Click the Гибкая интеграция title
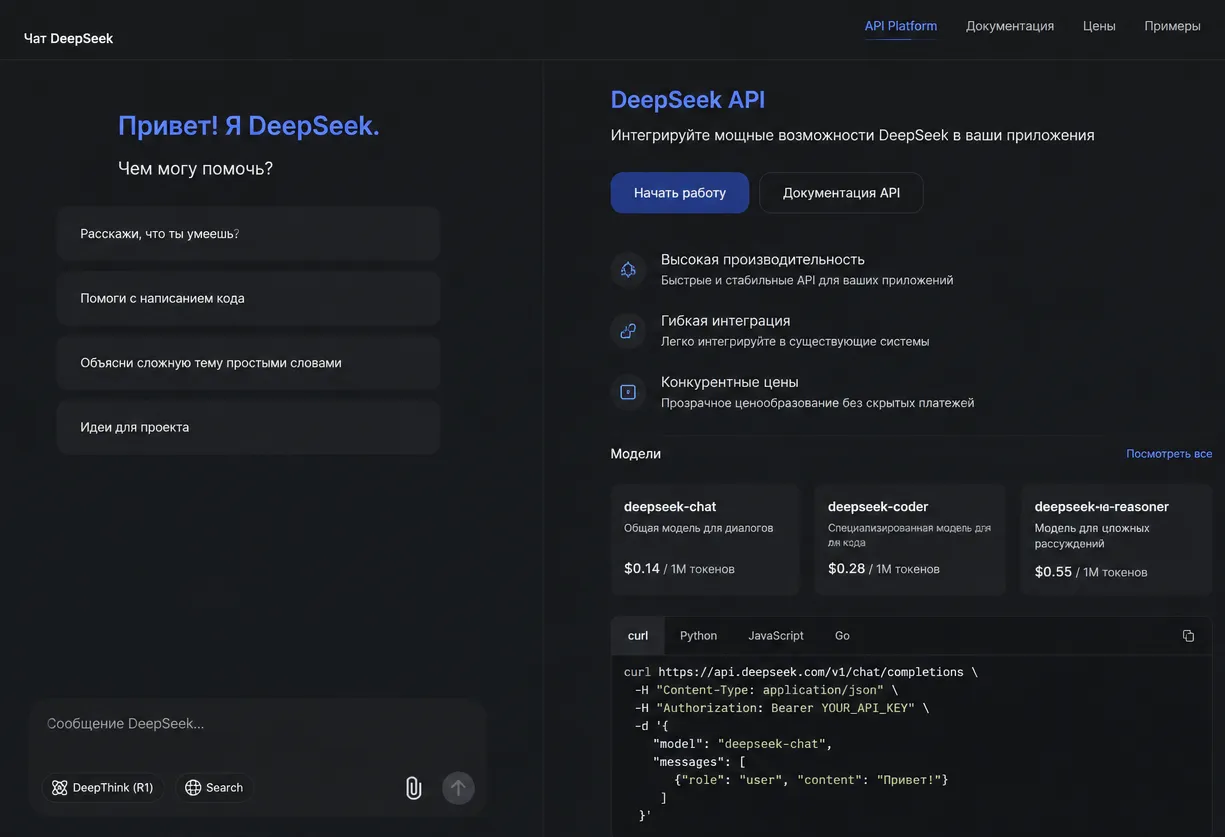Image resolution: width=1225 pixels, height=837 pixels. 726,320
